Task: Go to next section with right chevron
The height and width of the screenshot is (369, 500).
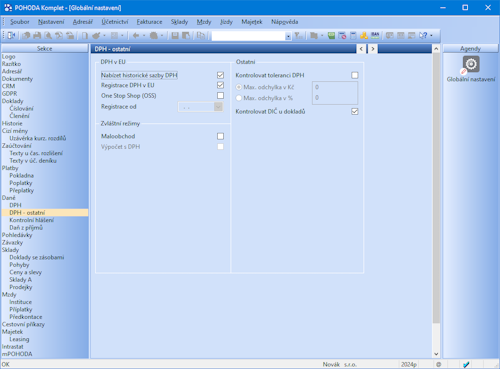Action: pos(373,49)
